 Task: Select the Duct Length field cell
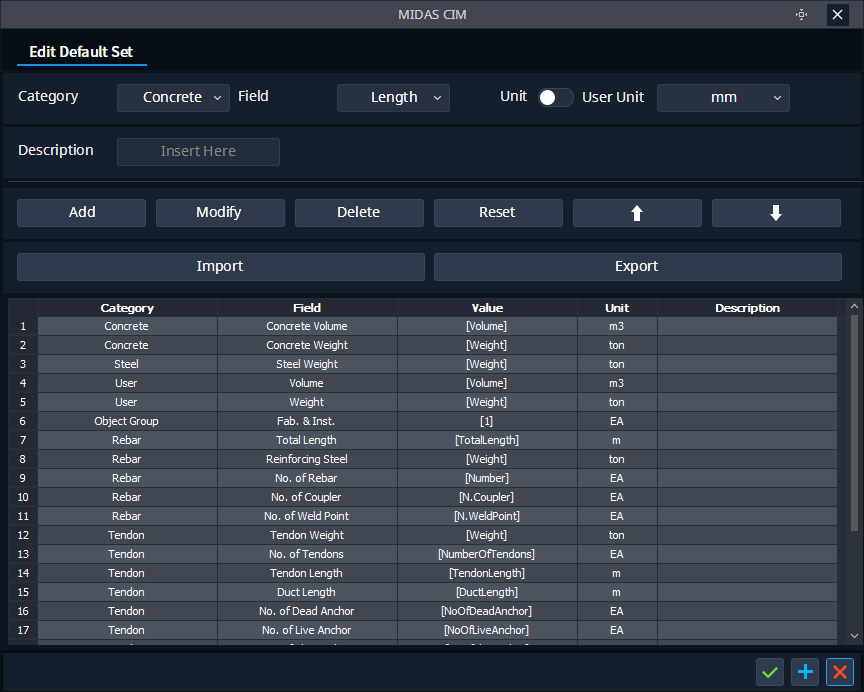coord(307,592)
